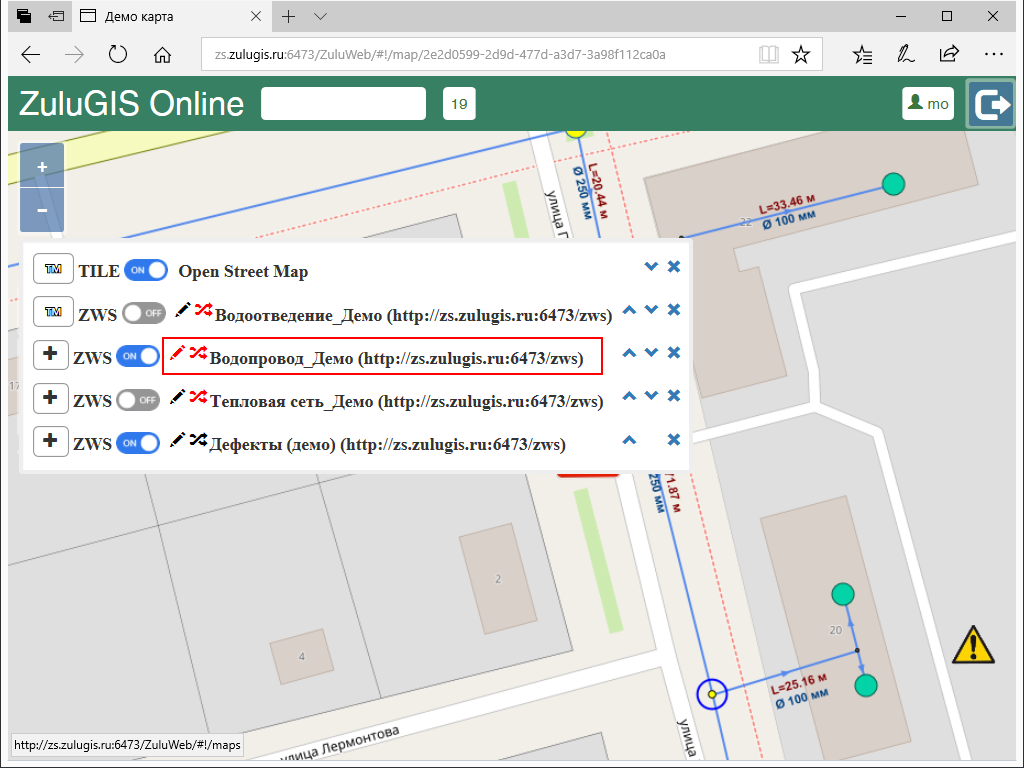Screen dimensions: 1024x768
Task: Move Водопровод_Демо layer up with chevron
Action: pos(629,353)
